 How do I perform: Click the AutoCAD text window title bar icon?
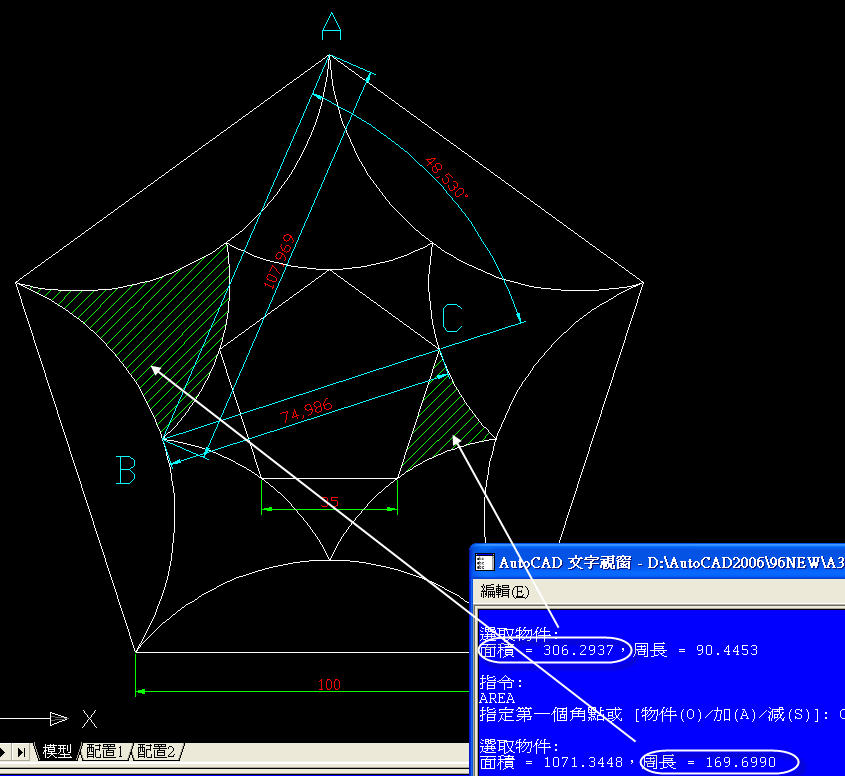coord(484,563)
